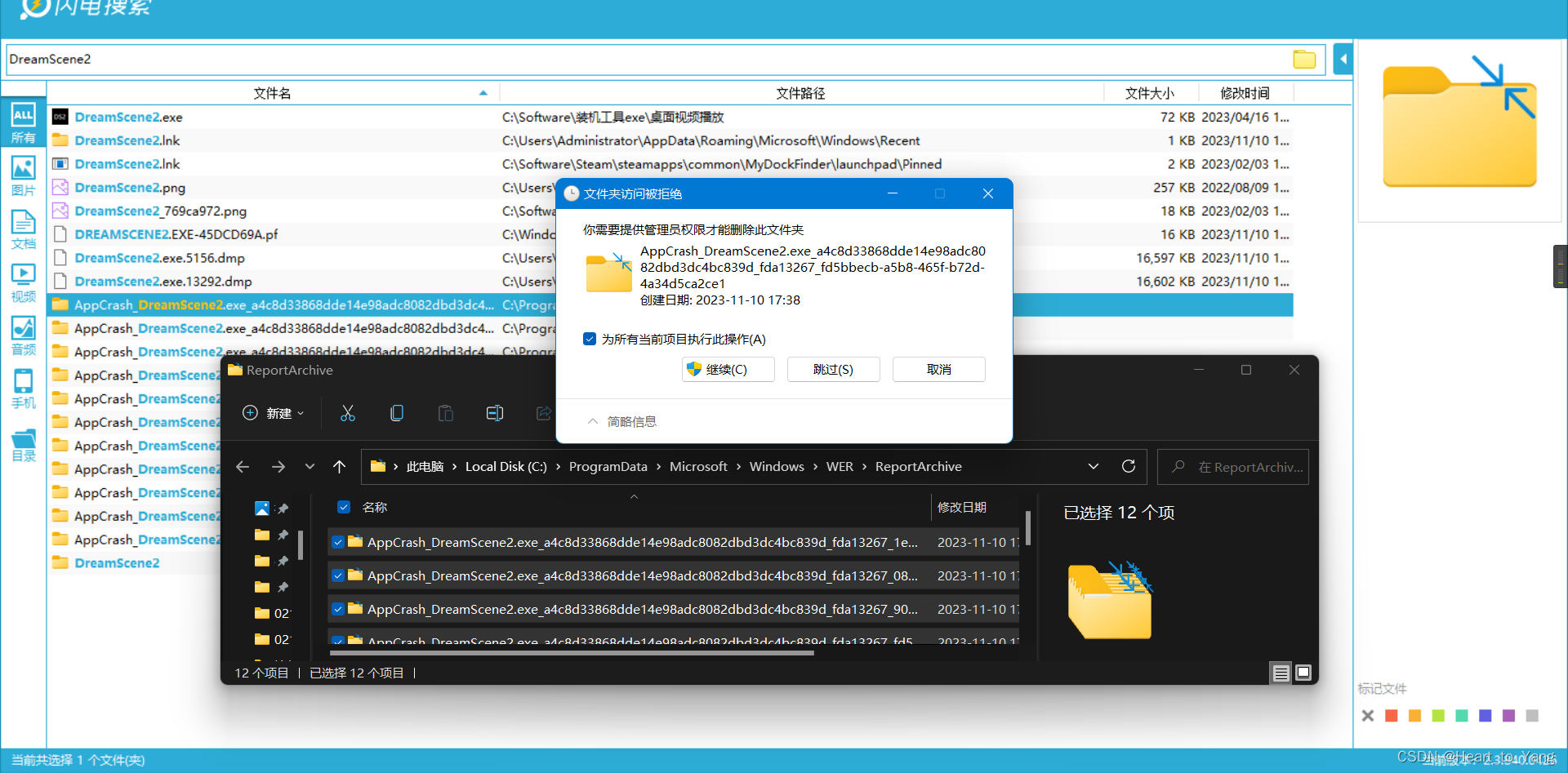Uncheck the folder ending fda13267_08...
The height and width of the screenshot is (773, 1568).
[x=338, y=575]
